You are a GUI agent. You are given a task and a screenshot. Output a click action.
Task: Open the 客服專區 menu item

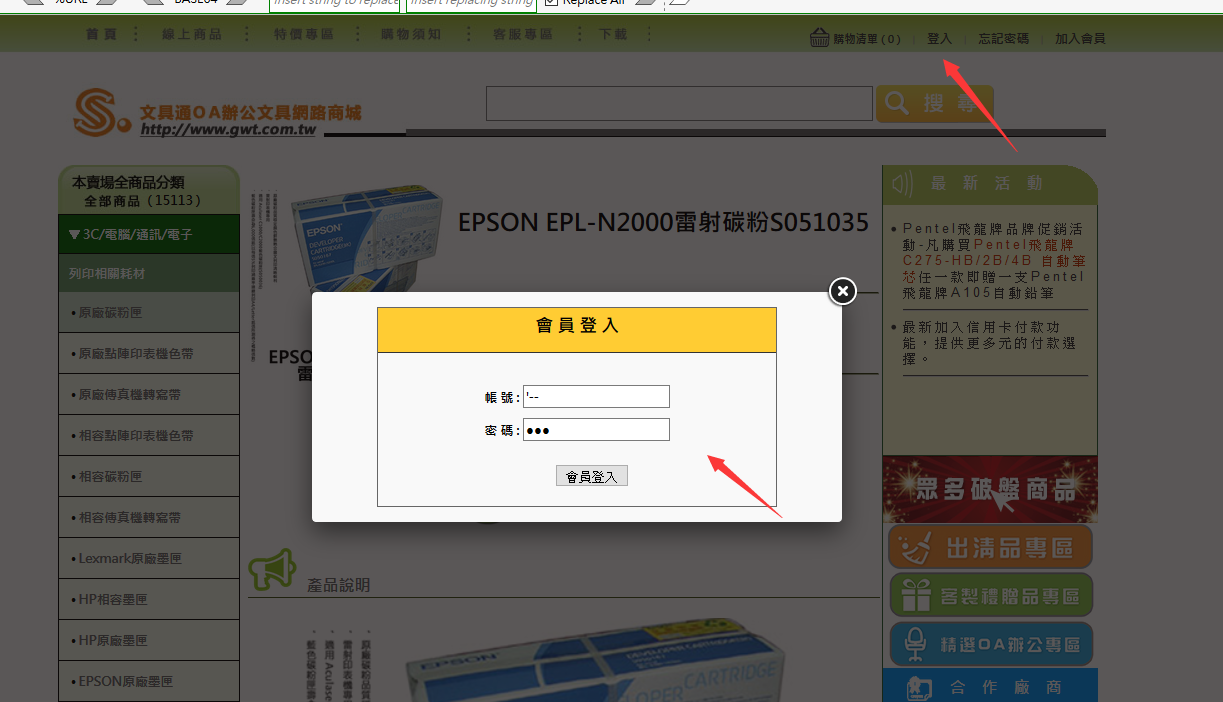tap(523, 34)
